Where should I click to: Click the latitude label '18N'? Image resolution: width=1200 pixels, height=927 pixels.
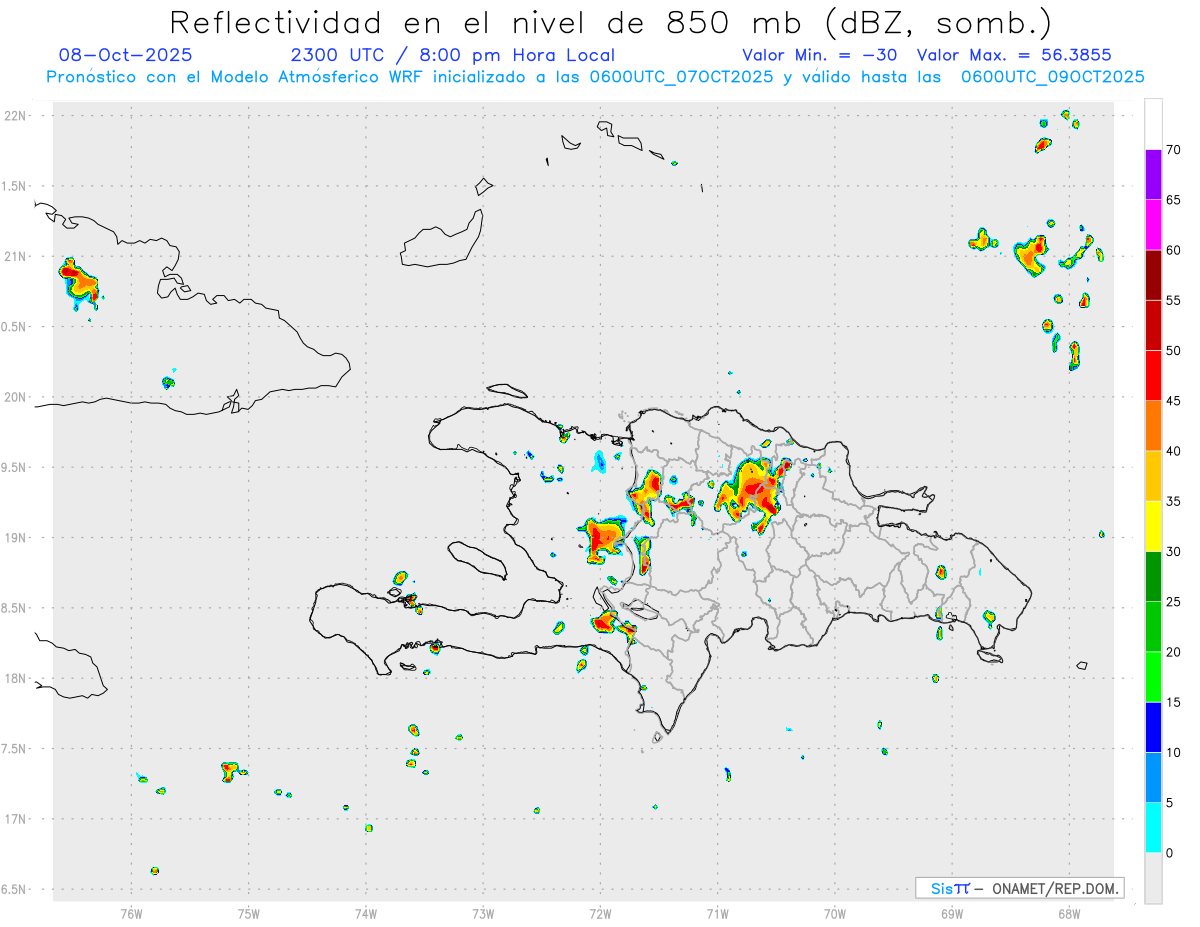coord(16,678)
